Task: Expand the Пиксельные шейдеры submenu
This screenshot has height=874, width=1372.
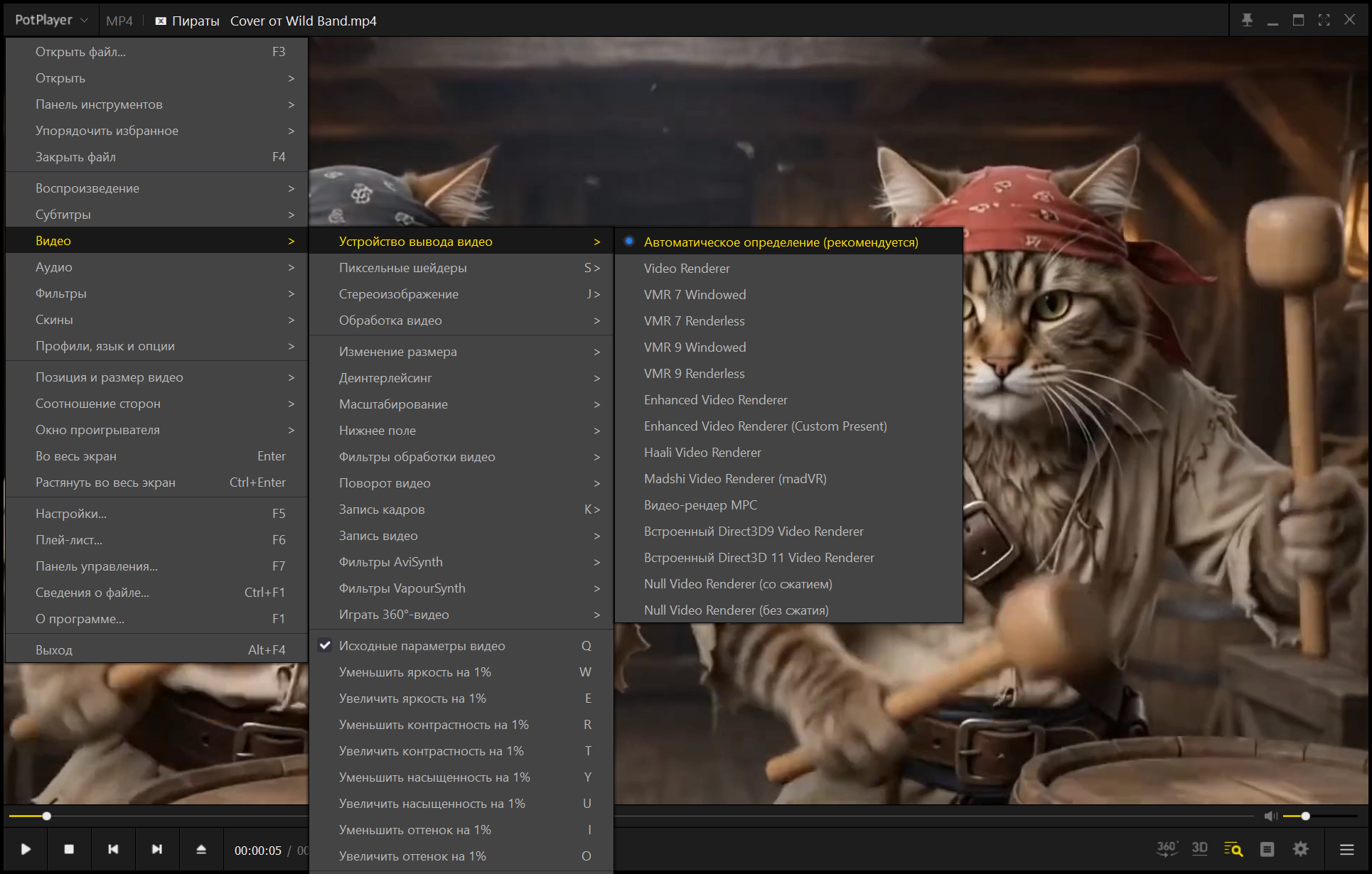Action: 461,268
